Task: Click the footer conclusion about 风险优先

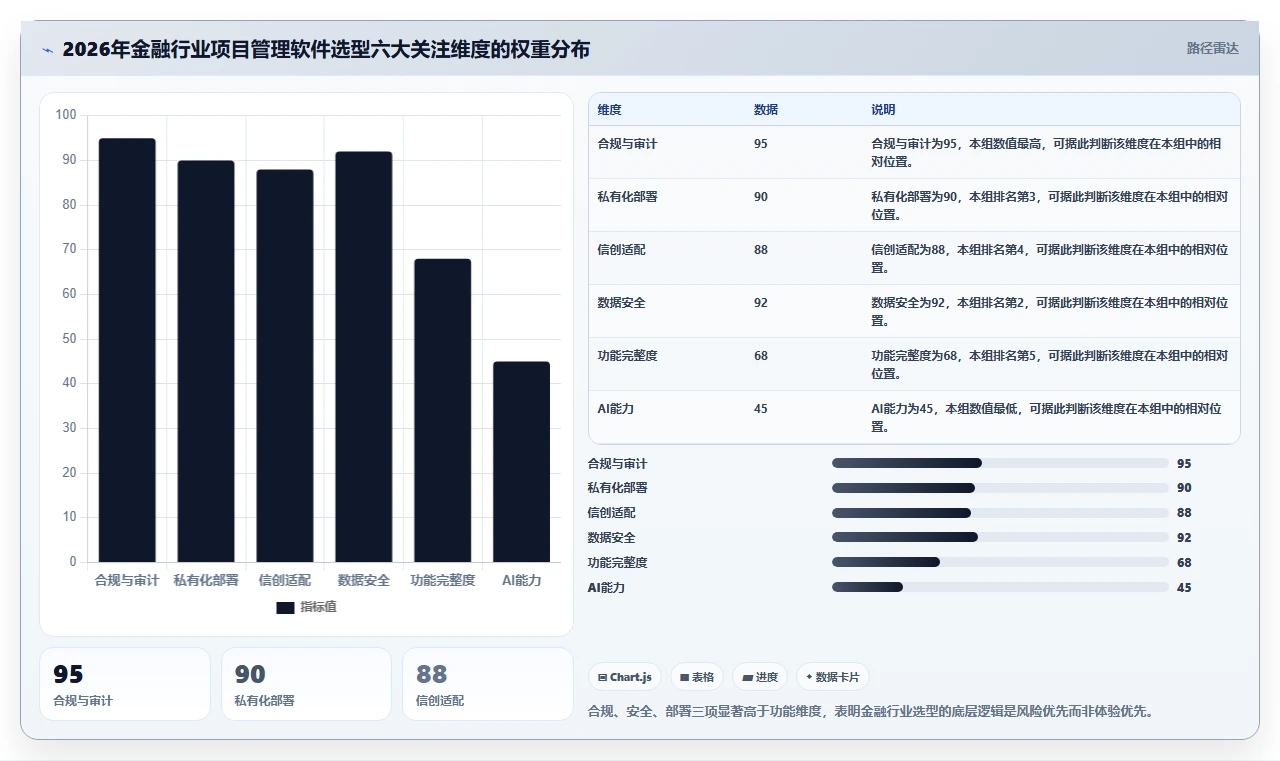Action: click(x=871, y=712)
